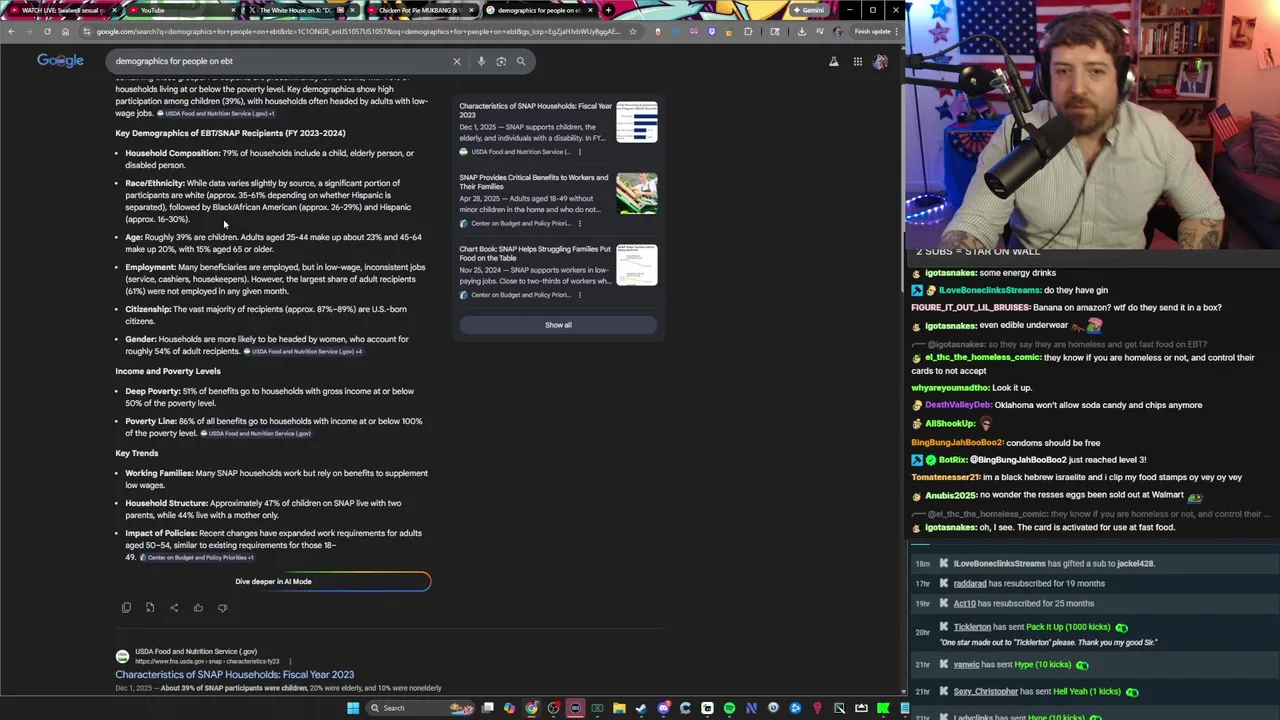The height and width of the screenshot is (720, 1280).
Task: Copy the AI overview text
Action: click(126, 608)
